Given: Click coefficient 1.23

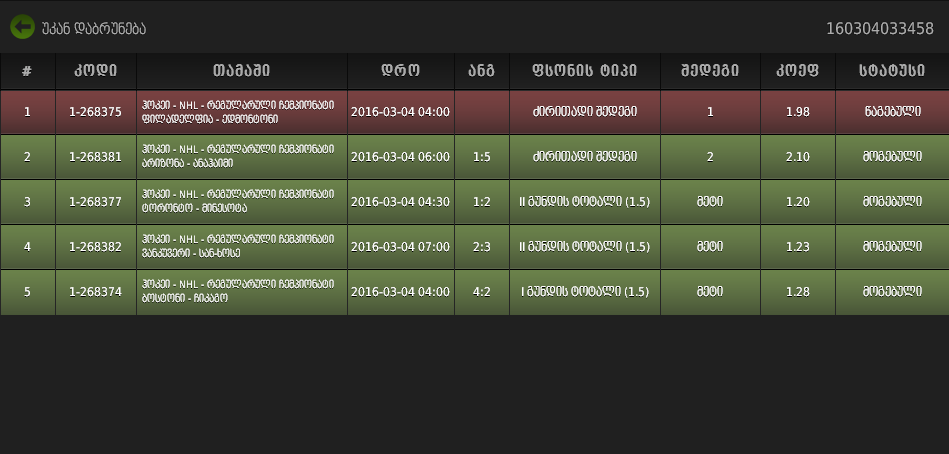Looking at the screenshot, I should pyautogui.click(x=798, y=247).
